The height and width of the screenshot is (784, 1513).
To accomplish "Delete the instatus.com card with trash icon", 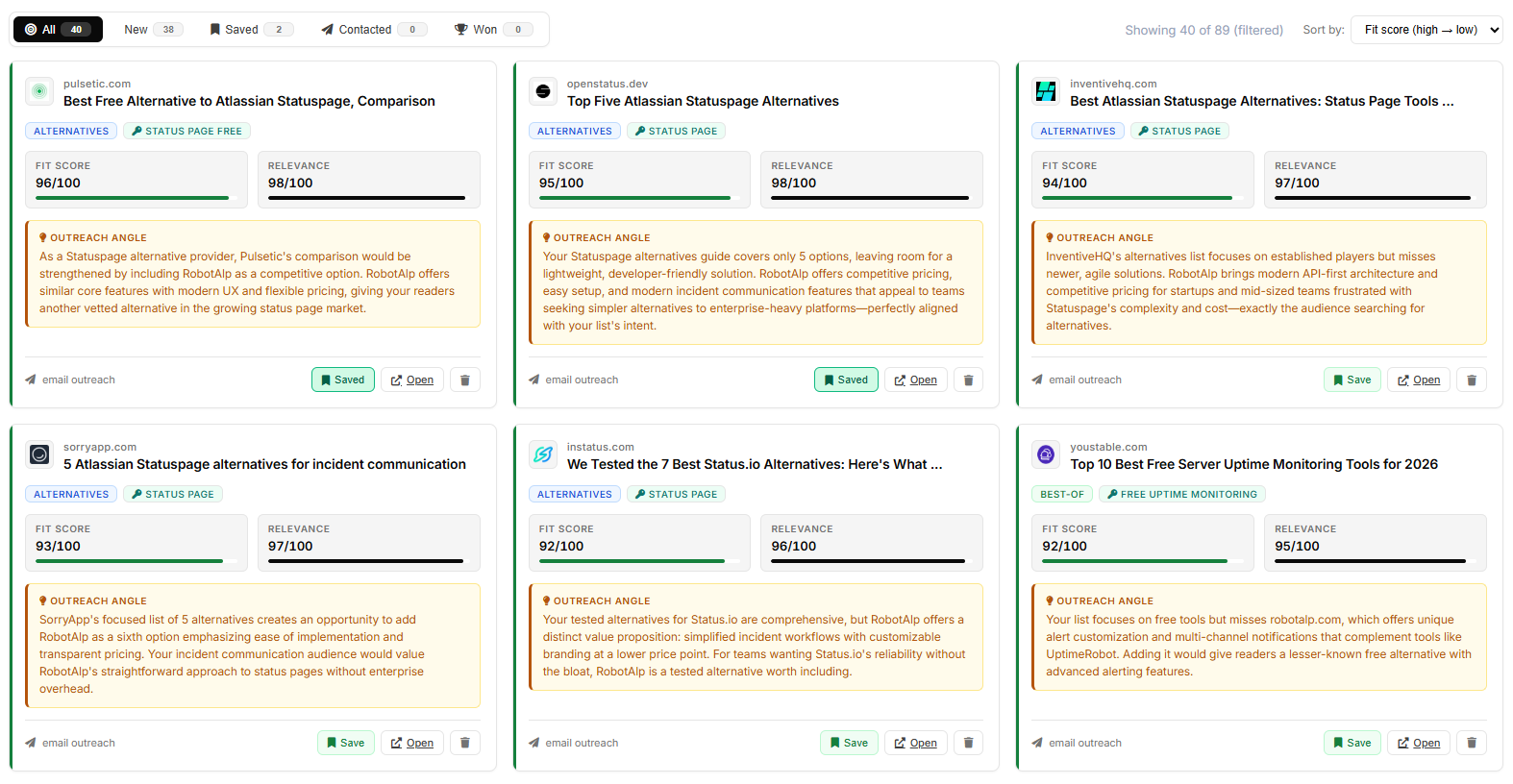I will pos(968,743).
